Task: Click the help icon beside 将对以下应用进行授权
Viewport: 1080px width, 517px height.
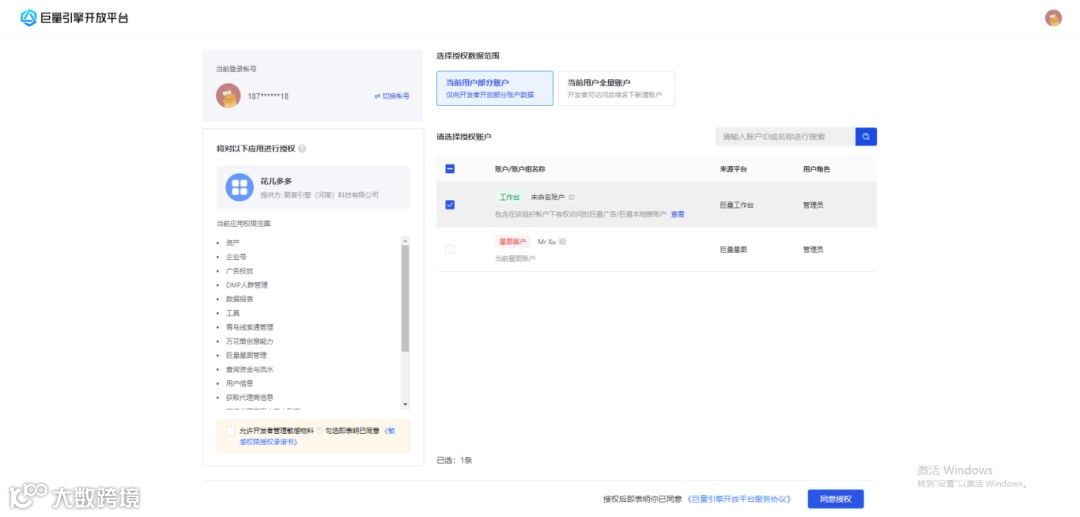Action: pos(302,149)
